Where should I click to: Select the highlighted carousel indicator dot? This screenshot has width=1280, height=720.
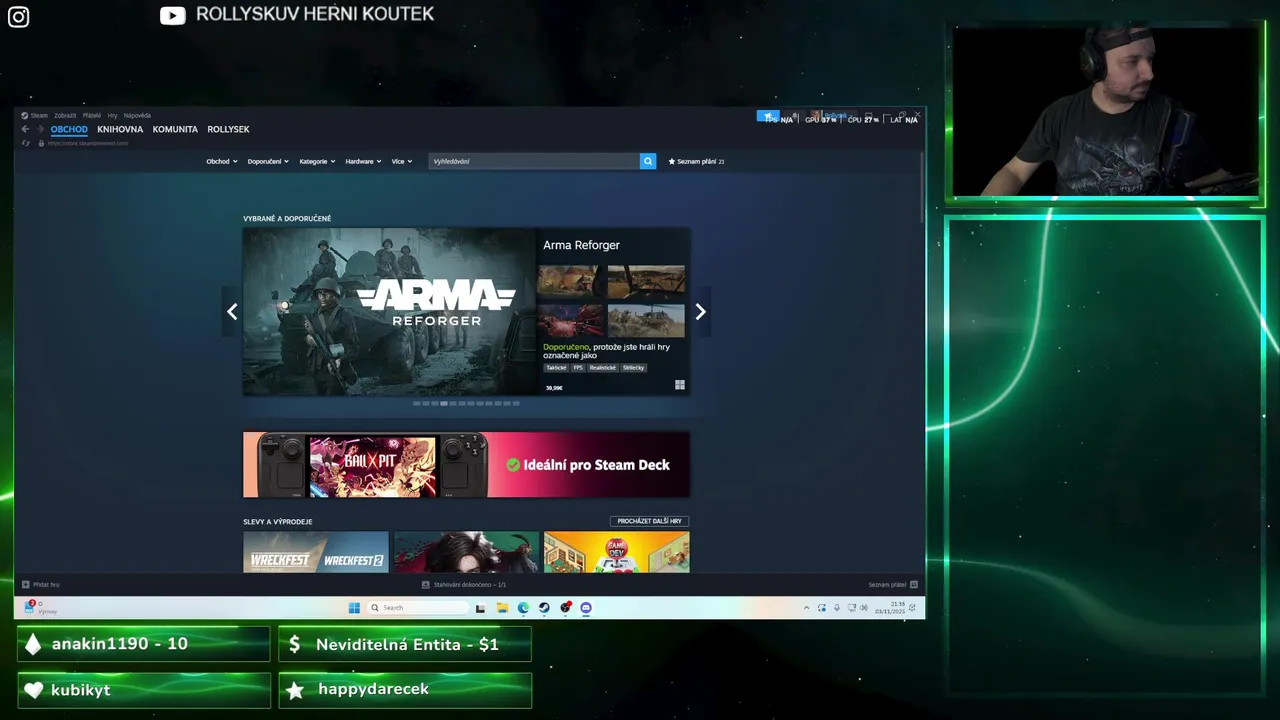pyautogui.click(x=444, y=403)
